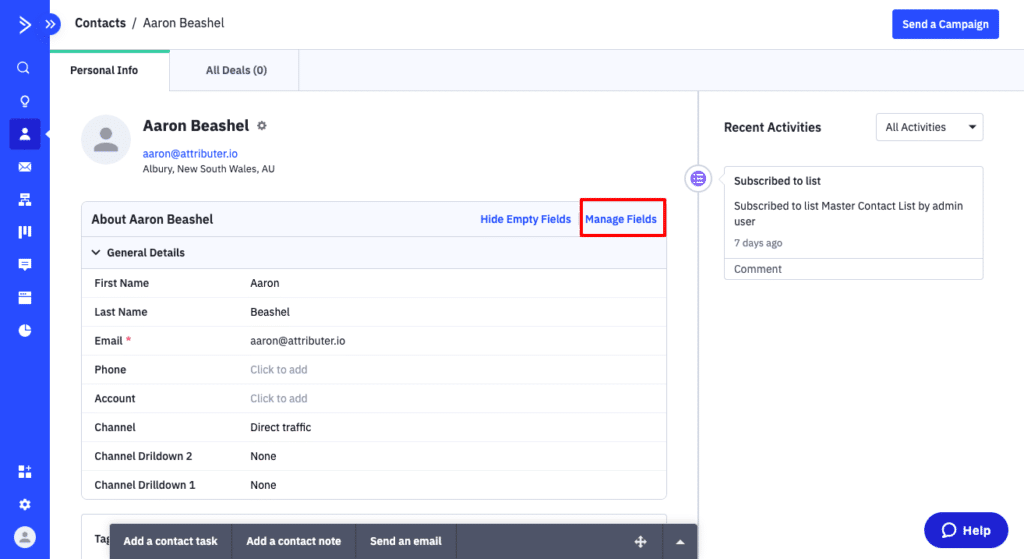The height and width of the screenshot is (559, 1024).
Task: Open the search icon in sidebar
Action: tap(24, 68)
